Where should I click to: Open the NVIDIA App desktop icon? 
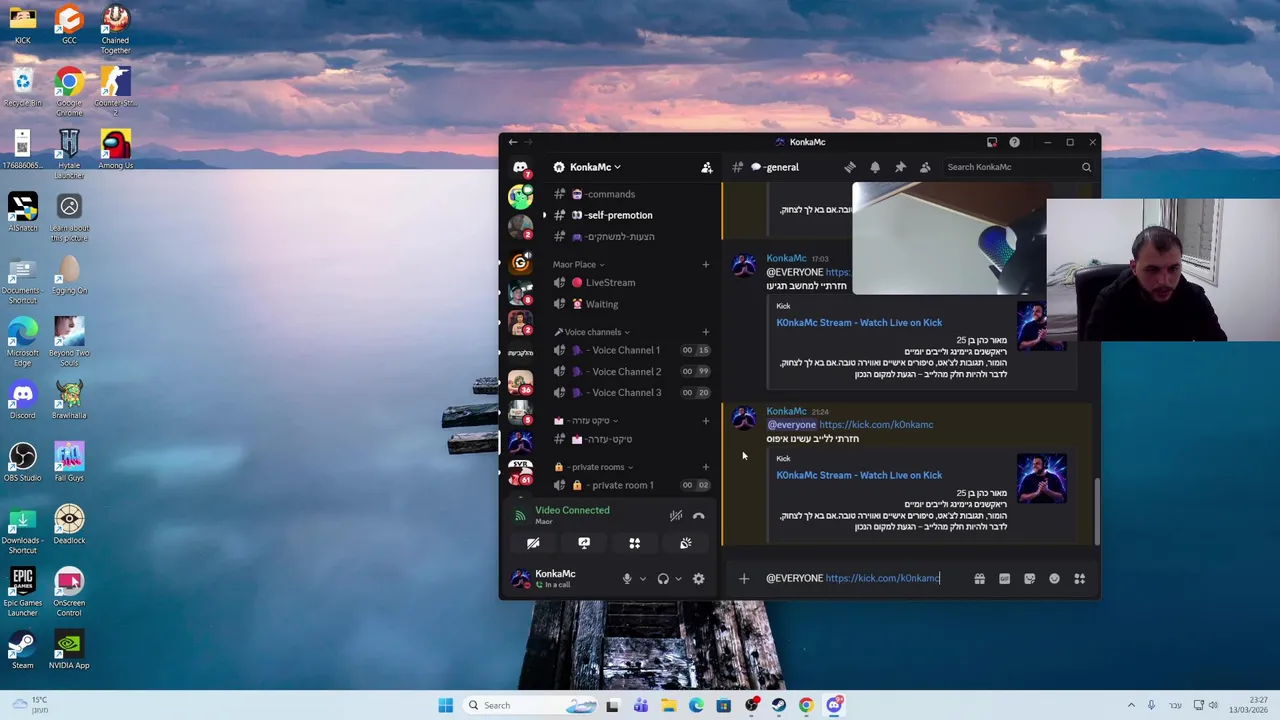pyautogui.click(x=69, y=650)
